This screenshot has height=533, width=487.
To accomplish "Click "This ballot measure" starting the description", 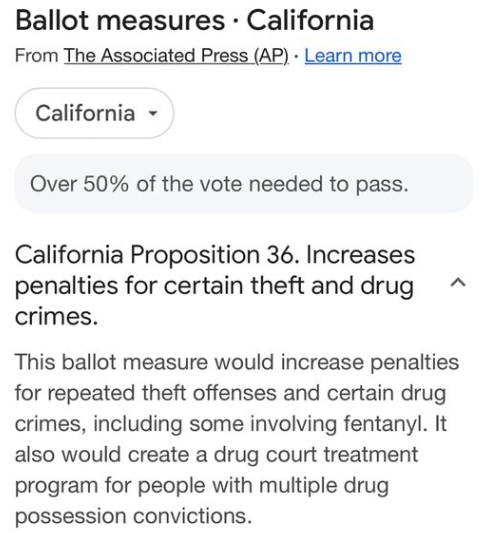I will (111, 362).
